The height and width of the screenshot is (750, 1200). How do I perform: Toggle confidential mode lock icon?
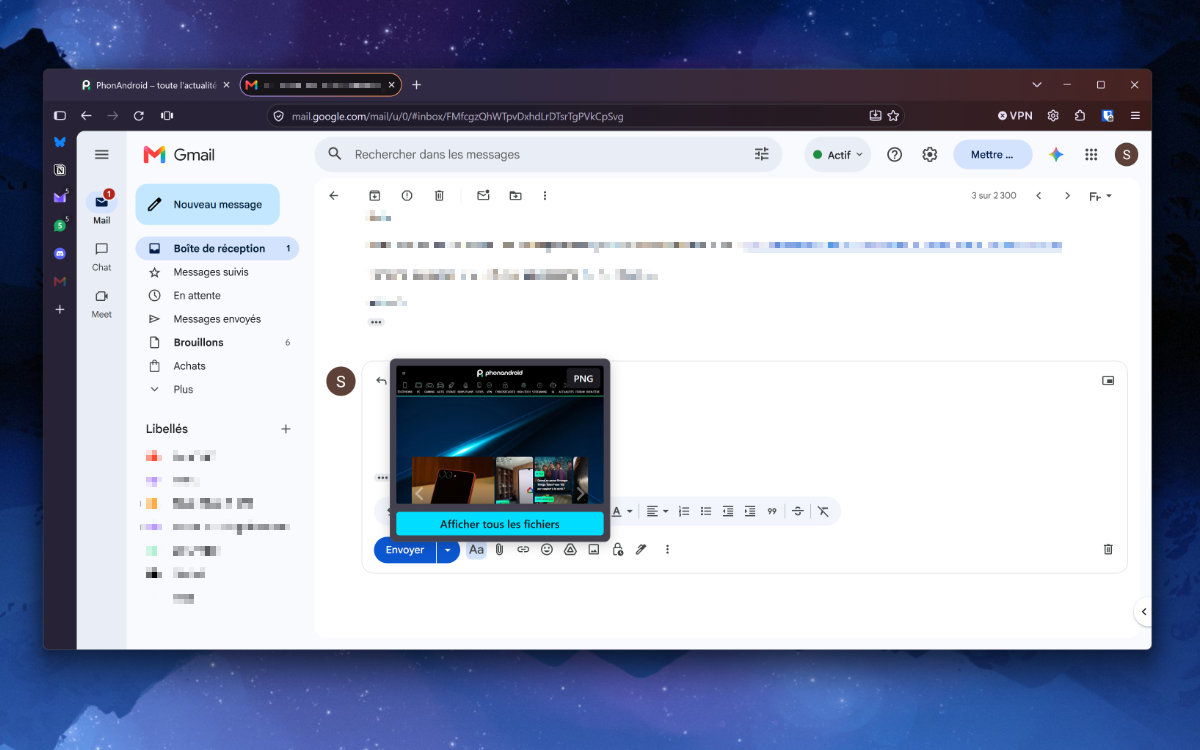618,549
